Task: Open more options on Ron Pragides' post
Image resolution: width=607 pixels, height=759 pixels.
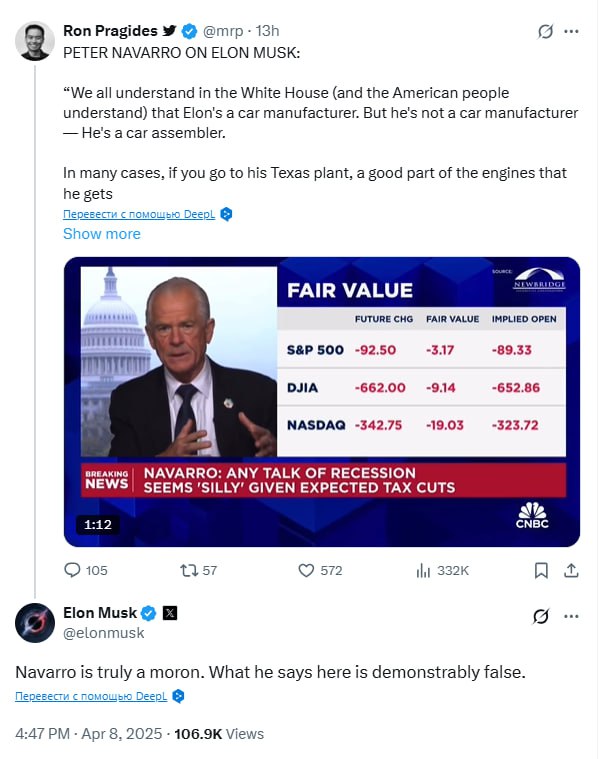Action: pyautogui.click(x=572, y=31)
